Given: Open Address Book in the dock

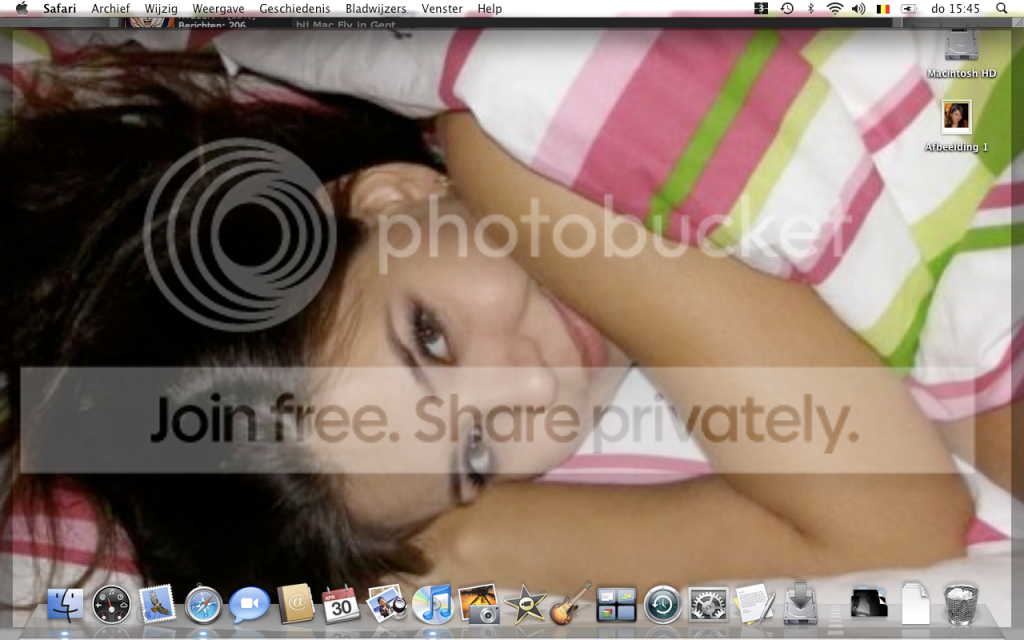Looking at the screenshot, I should [x=296, y=605].
